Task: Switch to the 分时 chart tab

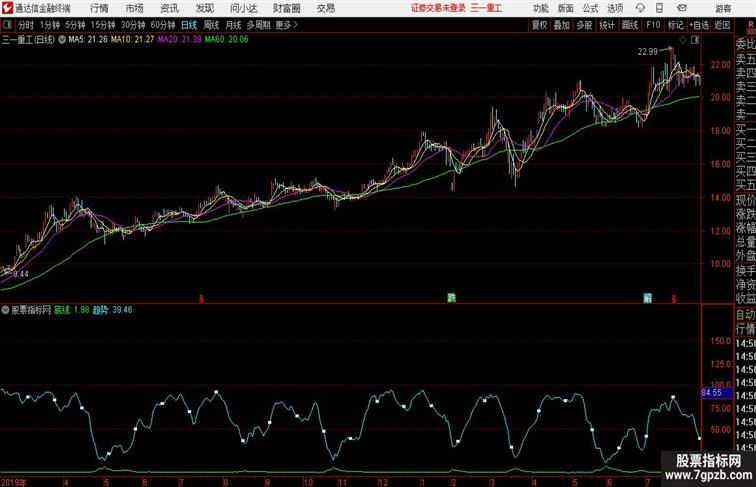Action: click(x=26, y=25)
